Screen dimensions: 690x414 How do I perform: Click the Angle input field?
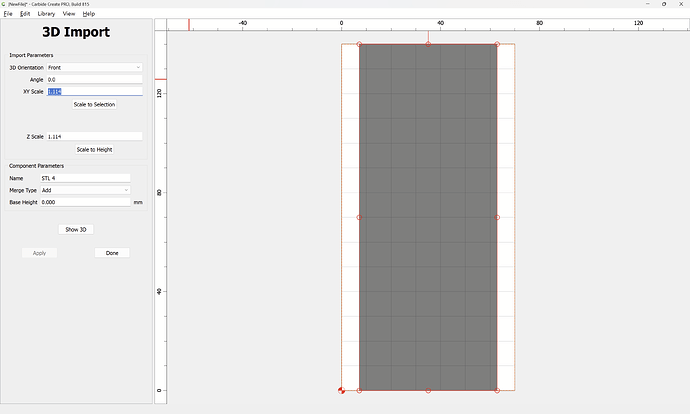[95, 80]
